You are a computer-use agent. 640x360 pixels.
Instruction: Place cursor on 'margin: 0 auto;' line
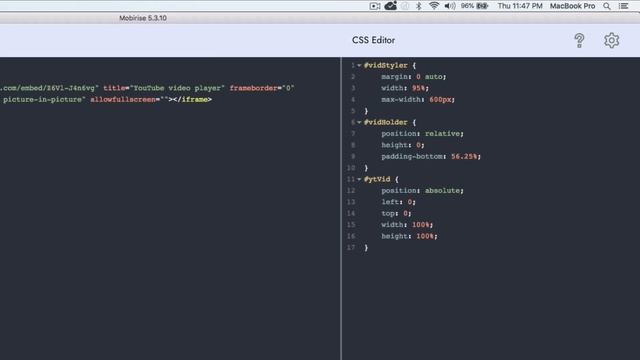tap(413, 77)
